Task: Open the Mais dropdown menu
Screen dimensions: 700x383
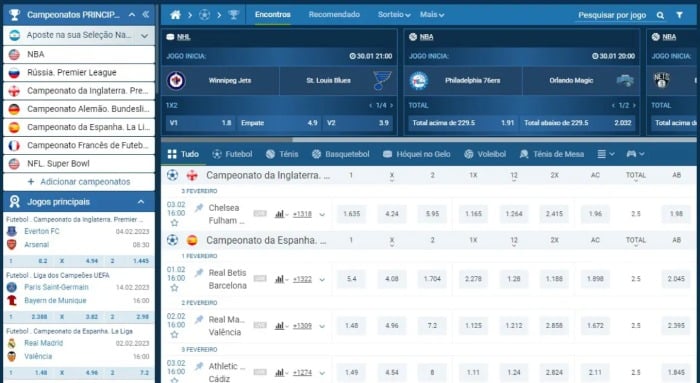Action: pyautogui.click(x=432, y=15)
